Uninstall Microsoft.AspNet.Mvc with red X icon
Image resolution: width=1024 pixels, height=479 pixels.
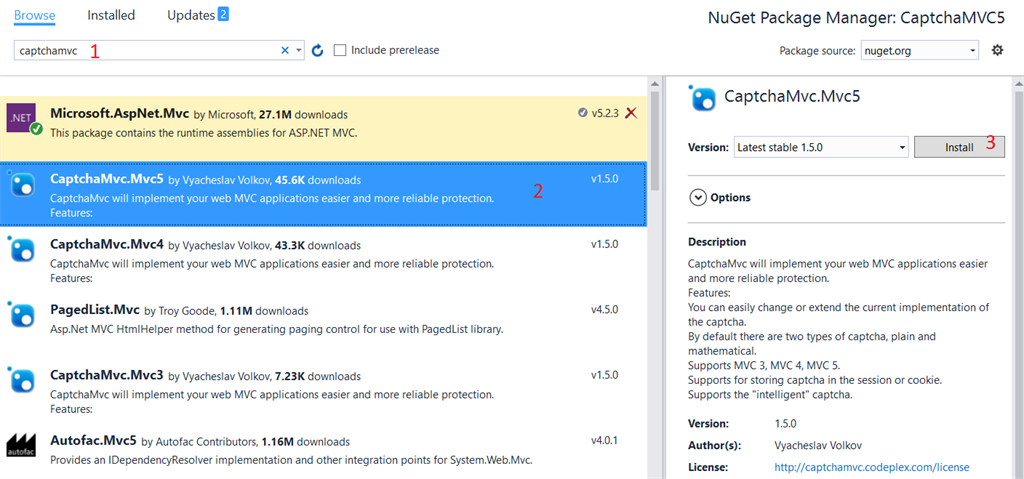tap(631, 113)
